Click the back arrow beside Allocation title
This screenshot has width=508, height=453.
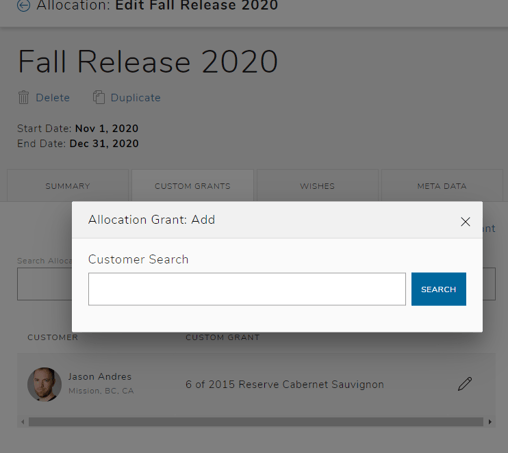coord(23,5)
